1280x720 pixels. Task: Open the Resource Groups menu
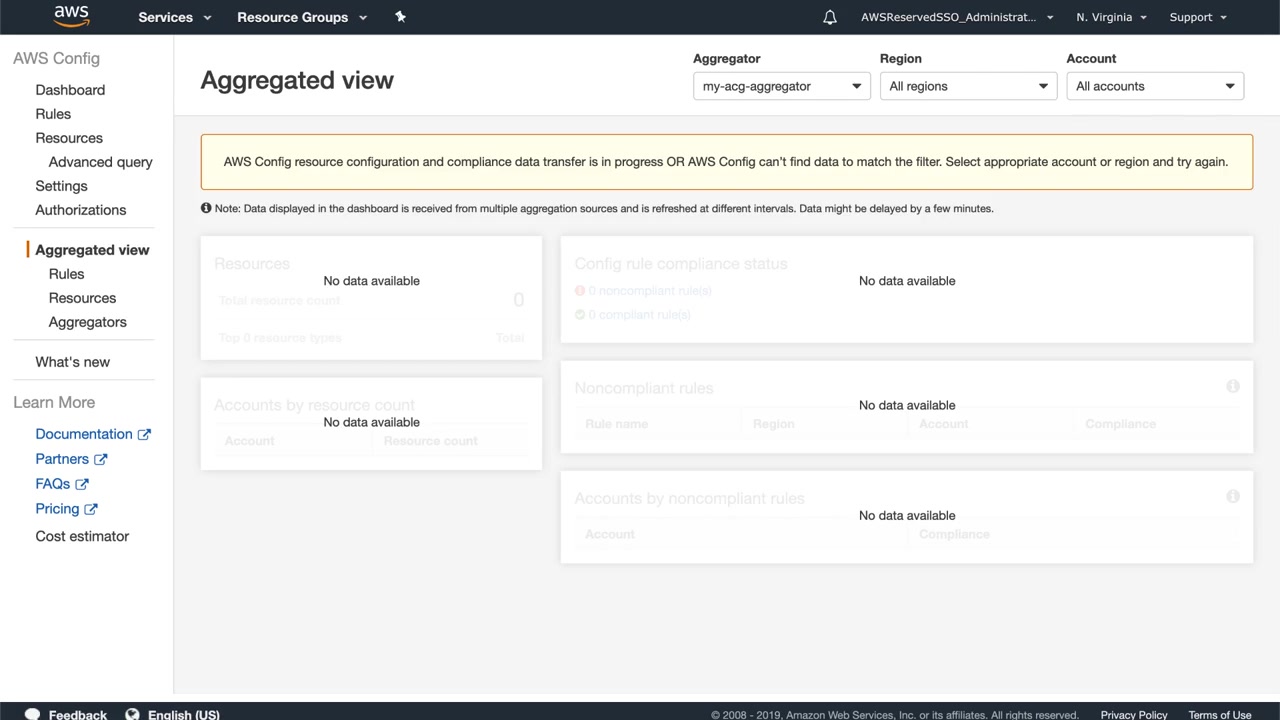tap(302, 17)
